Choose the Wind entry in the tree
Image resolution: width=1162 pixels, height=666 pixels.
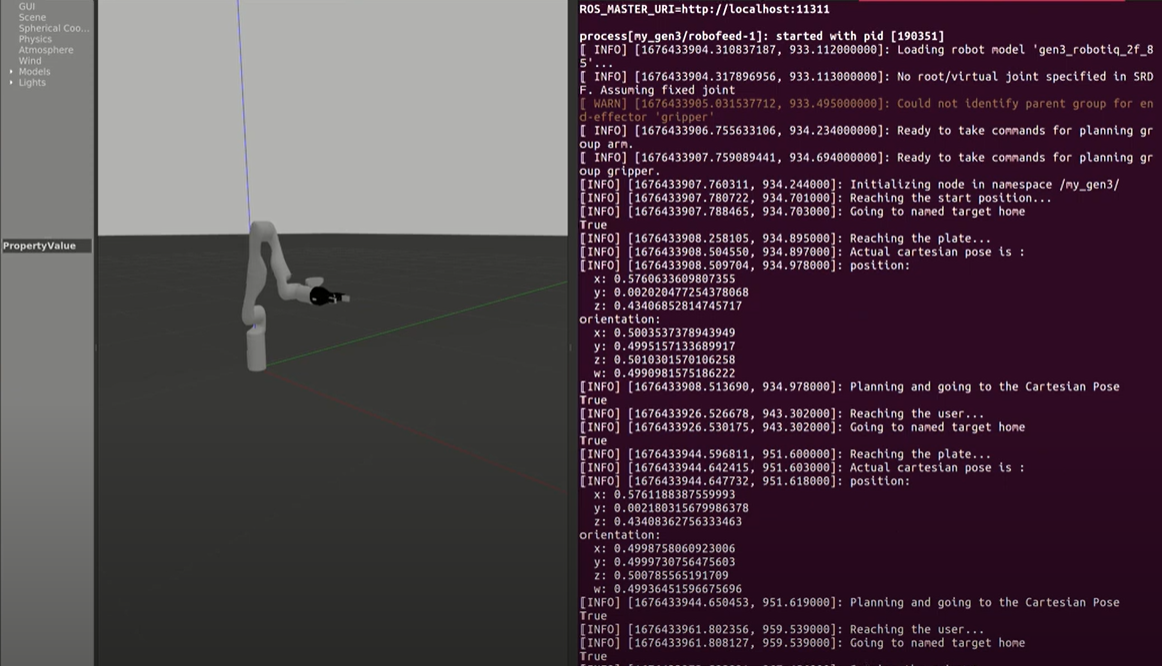[30, 61]
